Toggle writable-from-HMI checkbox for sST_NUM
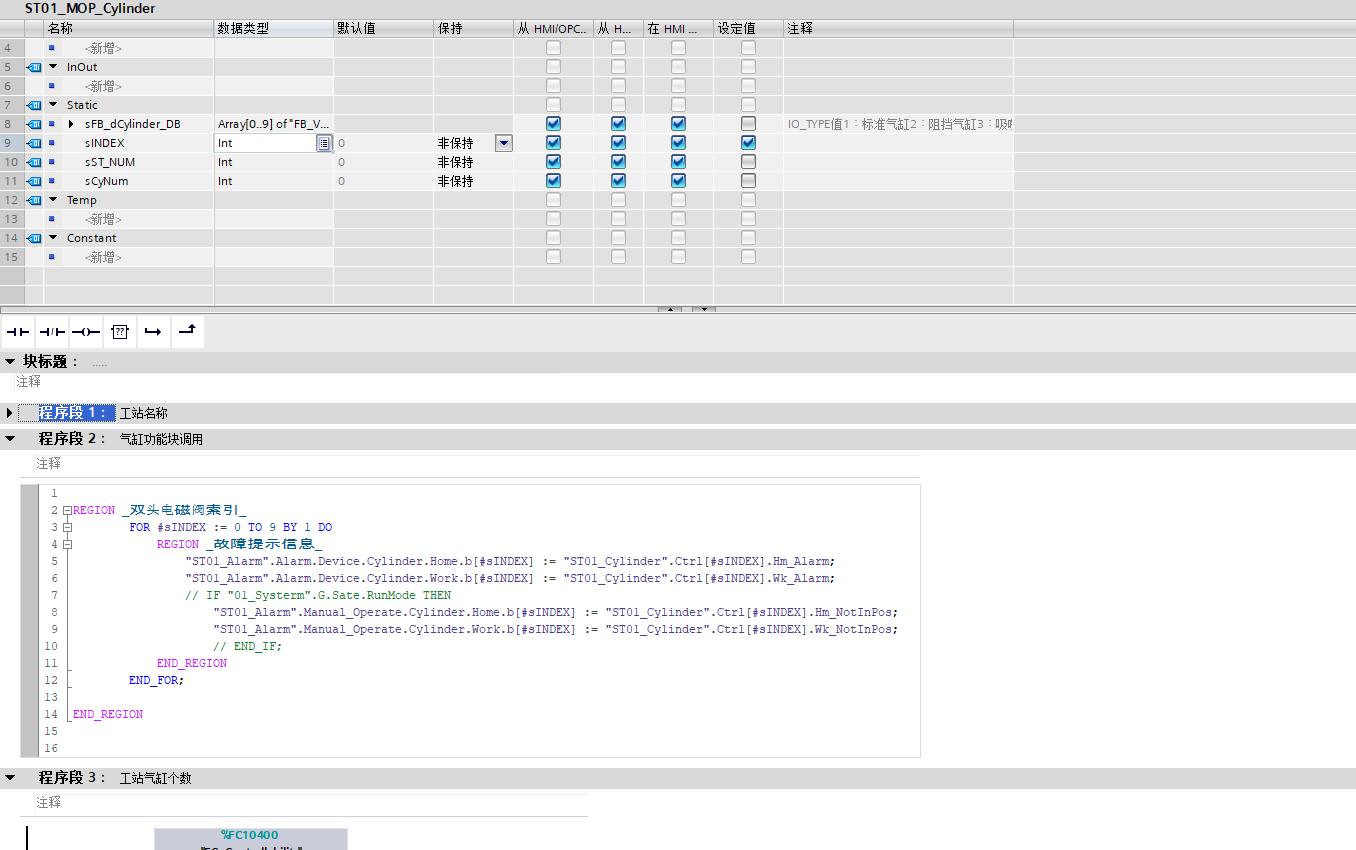 618,162
